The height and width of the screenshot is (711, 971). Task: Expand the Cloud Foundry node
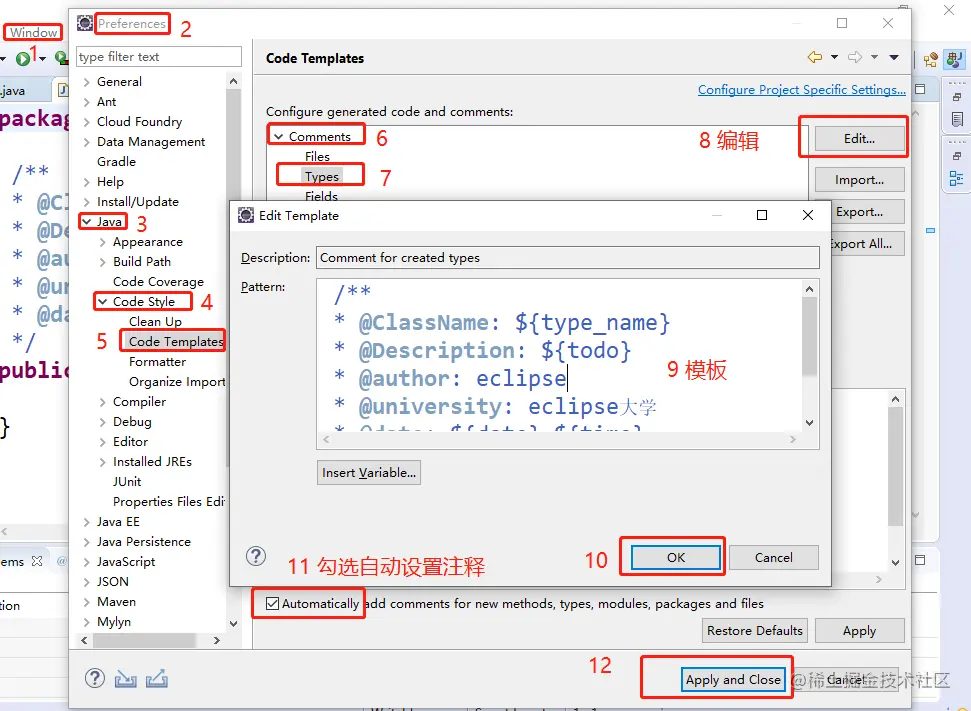click(87, 122)
